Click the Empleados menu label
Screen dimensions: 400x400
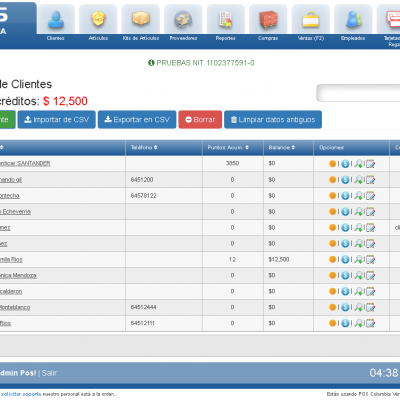pyautogui.click(x=353, y=38)
